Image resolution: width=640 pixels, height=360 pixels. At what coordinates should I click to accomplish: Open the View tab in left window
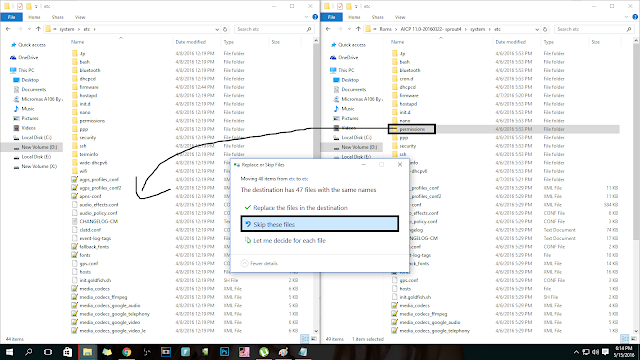tap(80, 17)
